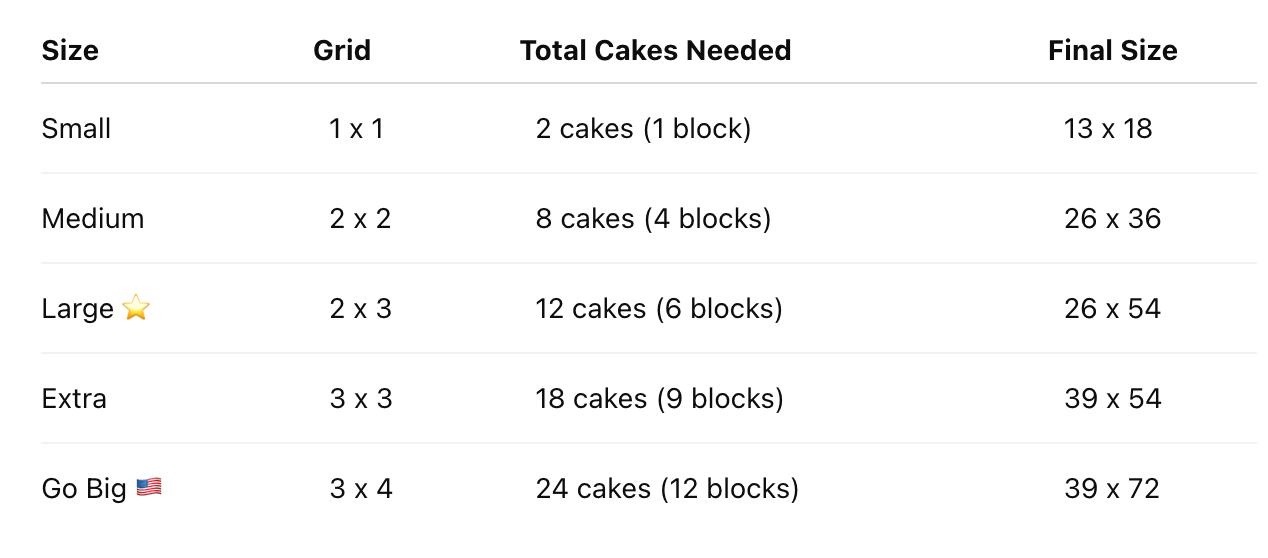Click the 1 x 1 grid cell
Screen dimensions: 1268x558
point(356,129)
